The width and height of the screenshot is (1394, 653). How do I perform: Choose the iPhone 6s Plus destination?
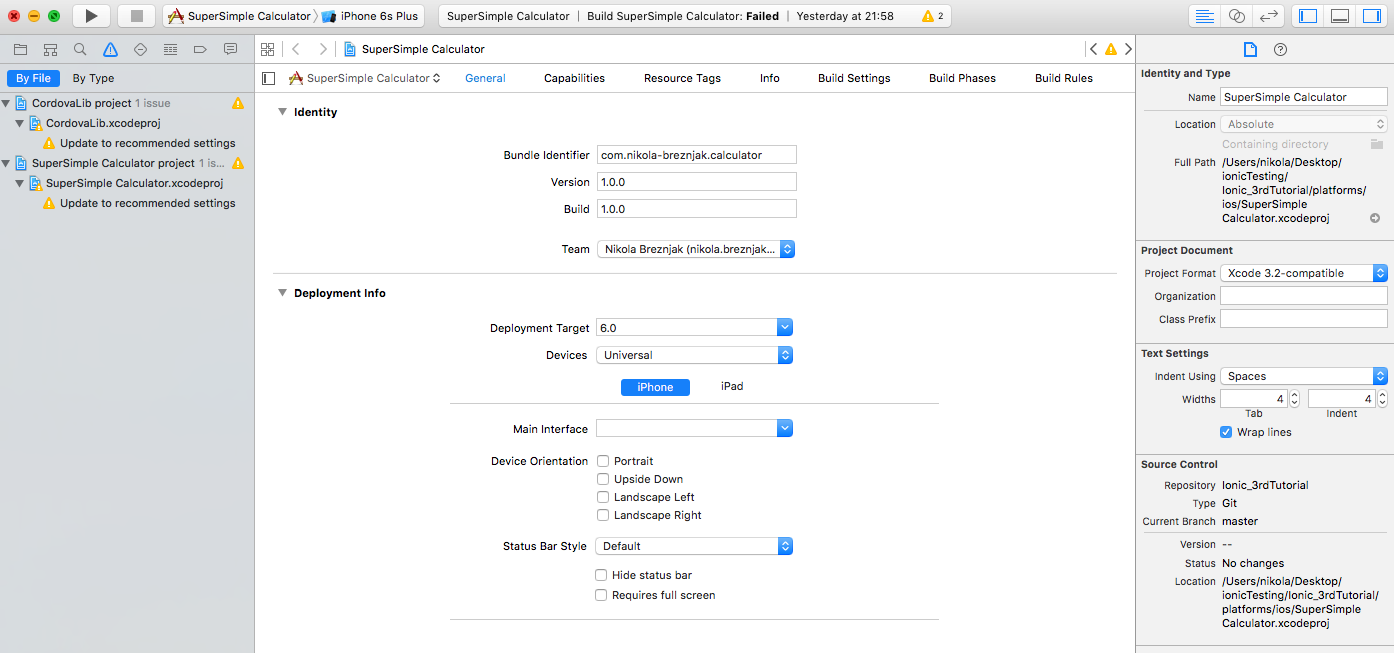(371, 16)
